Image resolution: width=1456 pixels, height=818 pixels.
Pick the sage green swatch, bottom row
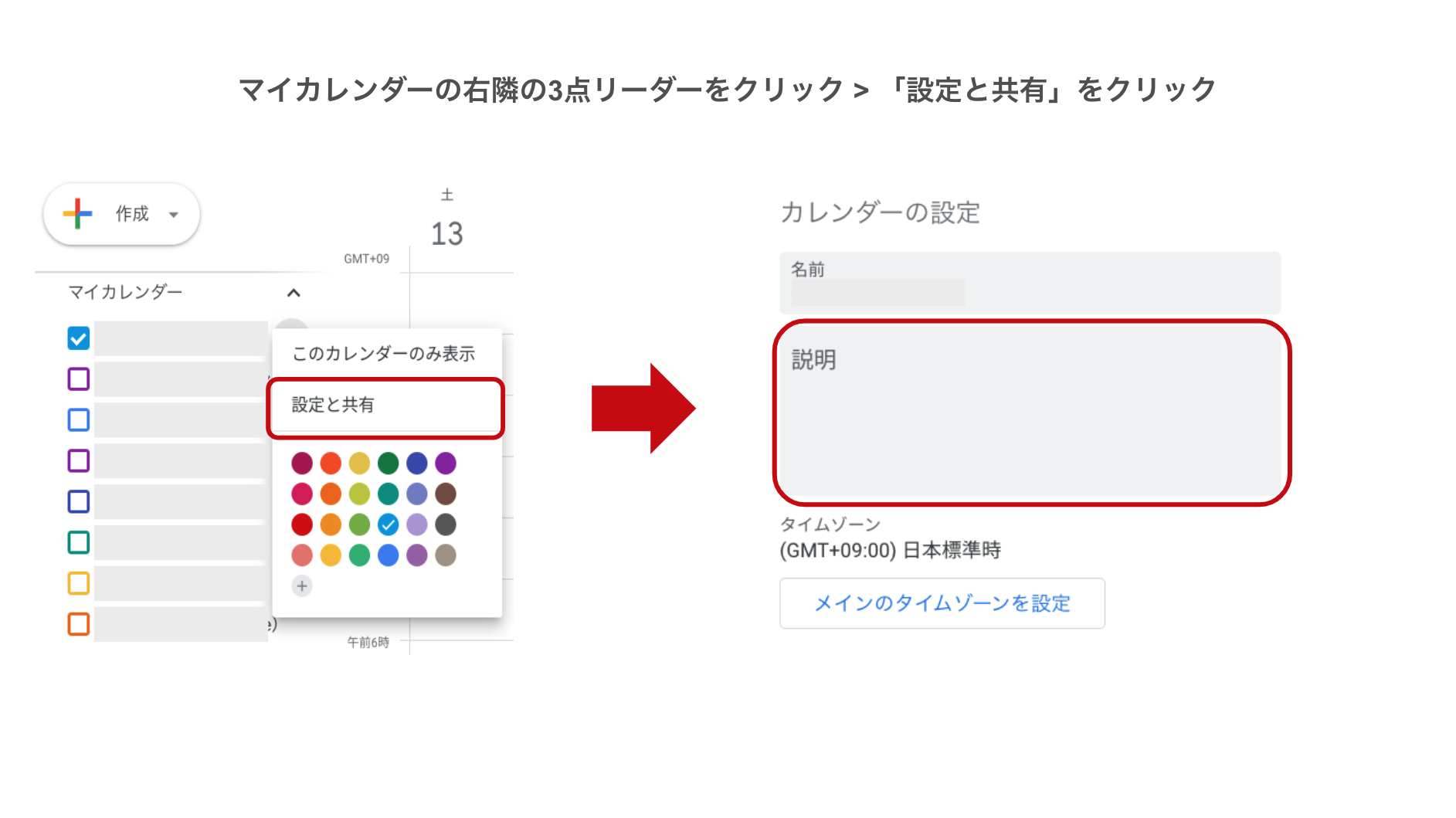pos(359,555)
